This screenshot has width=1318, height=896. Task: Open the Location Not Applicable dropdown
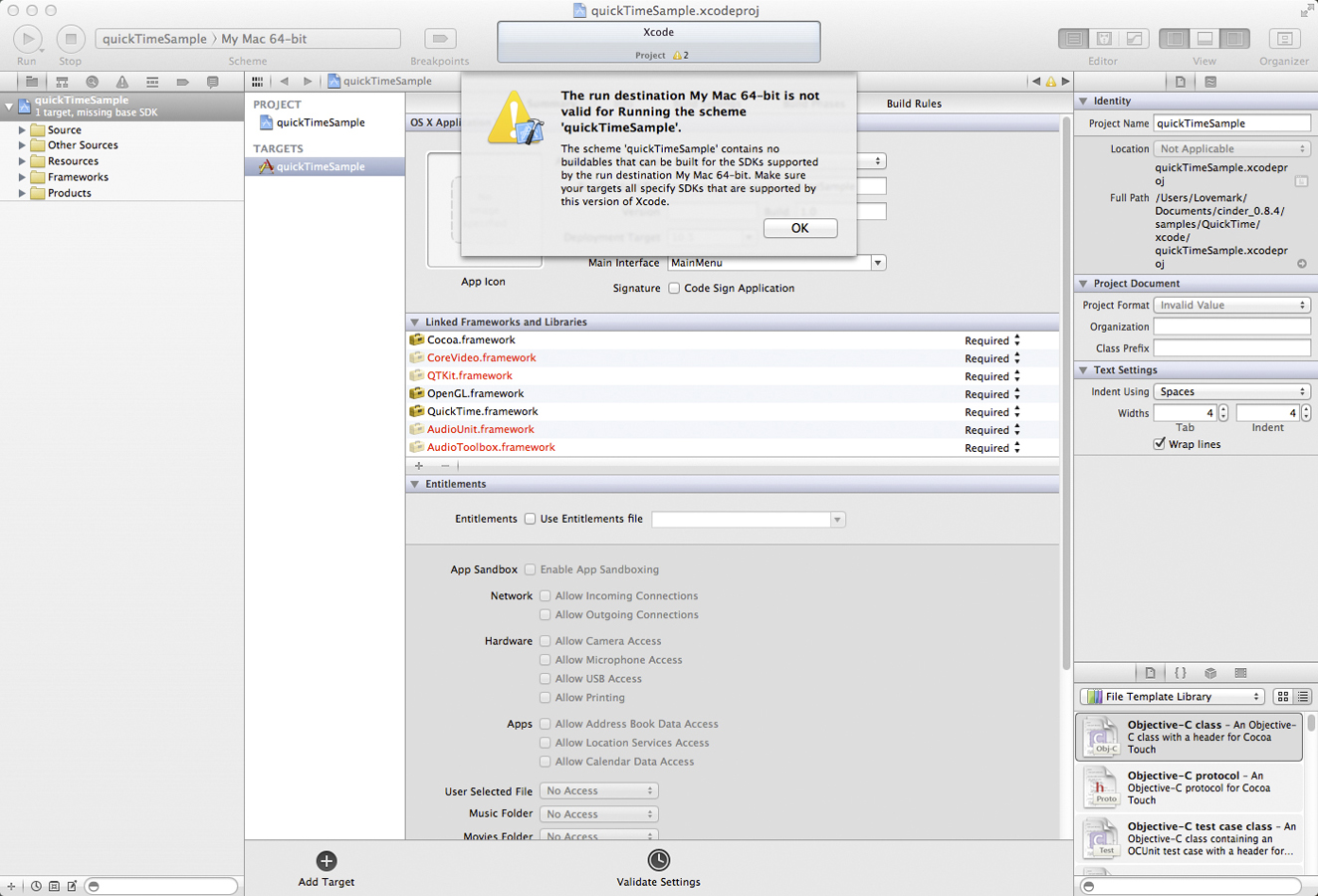pos(1231,148)
